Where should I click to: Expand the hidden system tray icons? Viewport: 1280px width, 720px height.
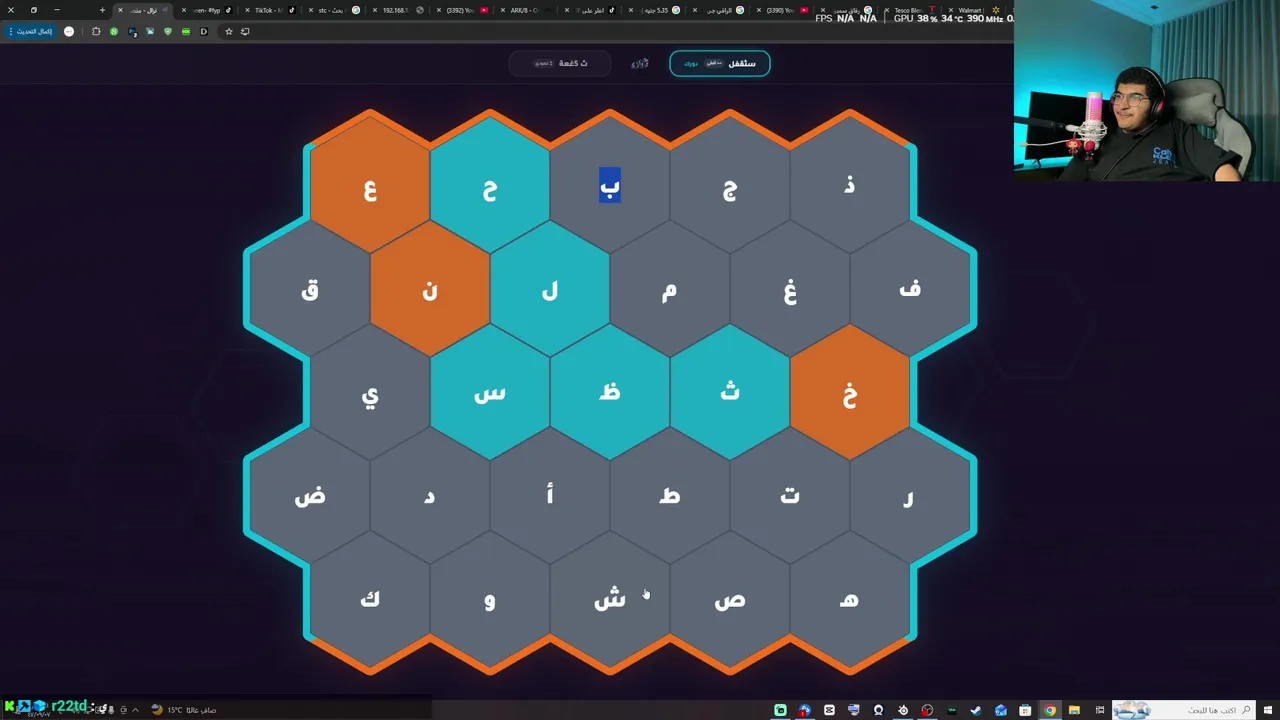[135, 709]
